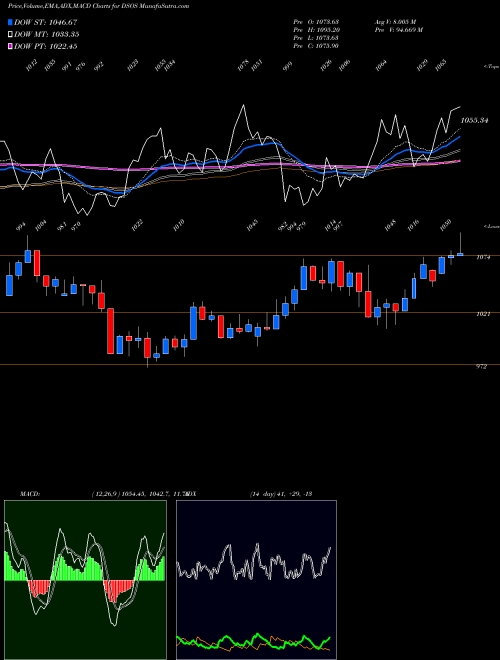Click the 1043 low label above candles

252,225
